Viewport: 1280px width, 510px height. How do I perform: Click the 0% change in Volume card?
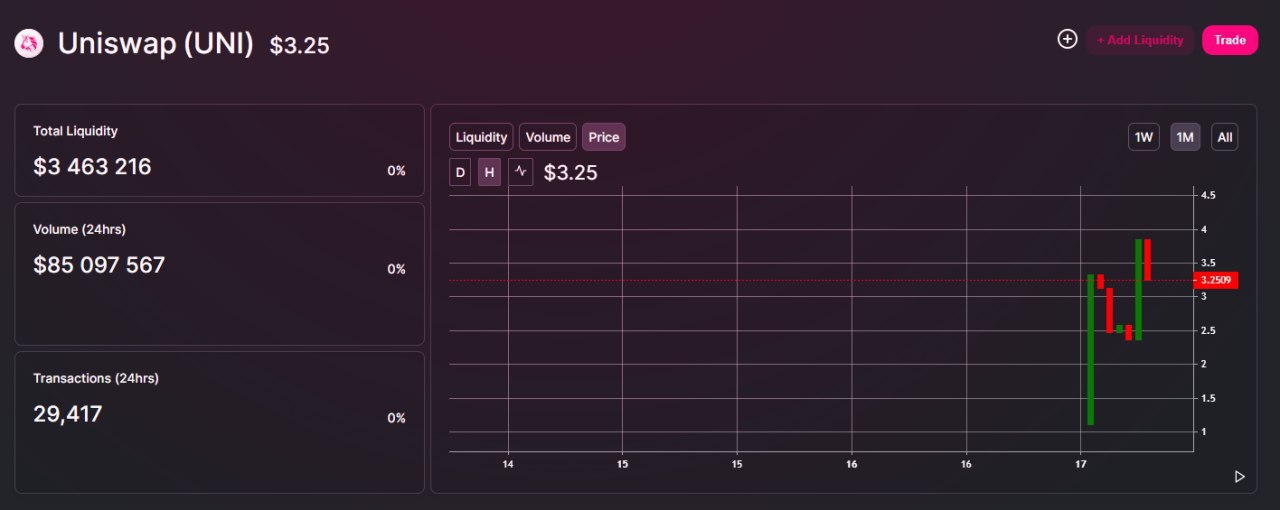tap(397, 269)
